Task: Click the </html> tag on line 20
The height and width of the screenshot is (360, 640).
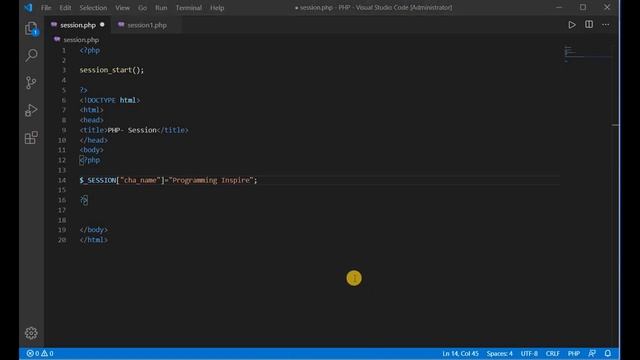Action: [x=93, y=240]
